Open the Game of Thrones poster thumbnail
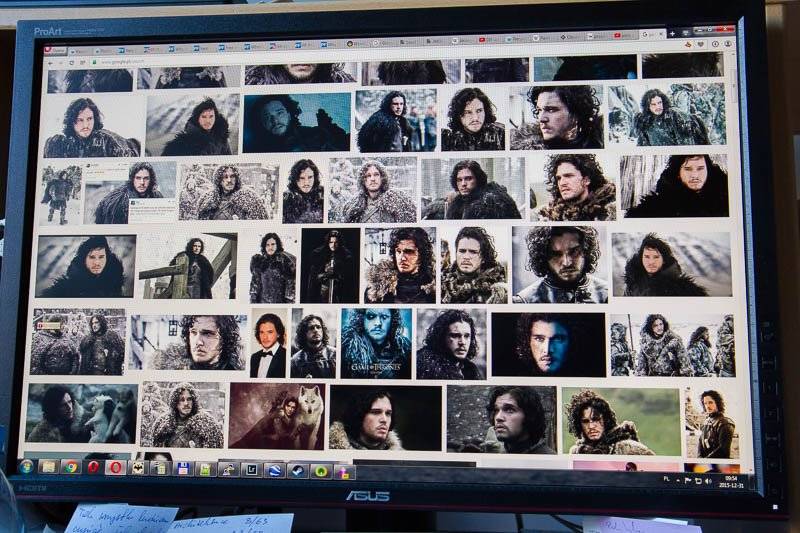 (376, 343)
